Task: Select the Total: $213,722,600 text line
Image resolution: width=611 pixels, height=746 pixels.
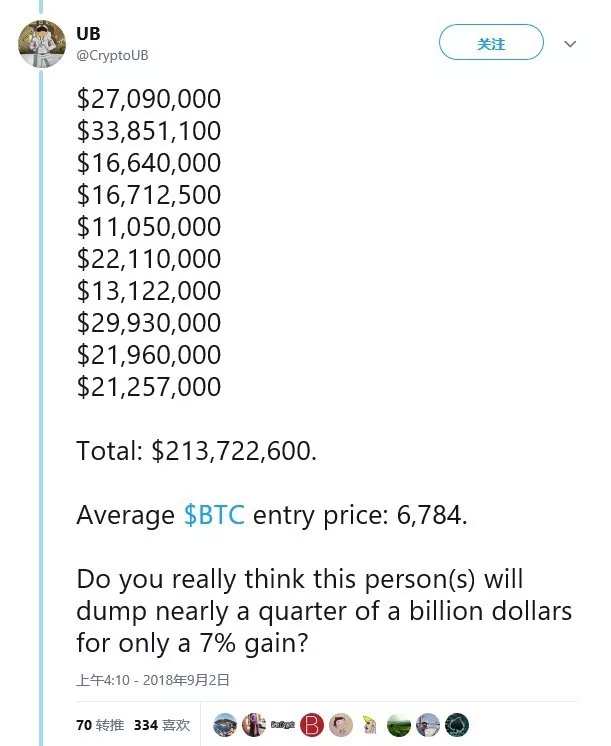Action: click(x=197, y=451)
